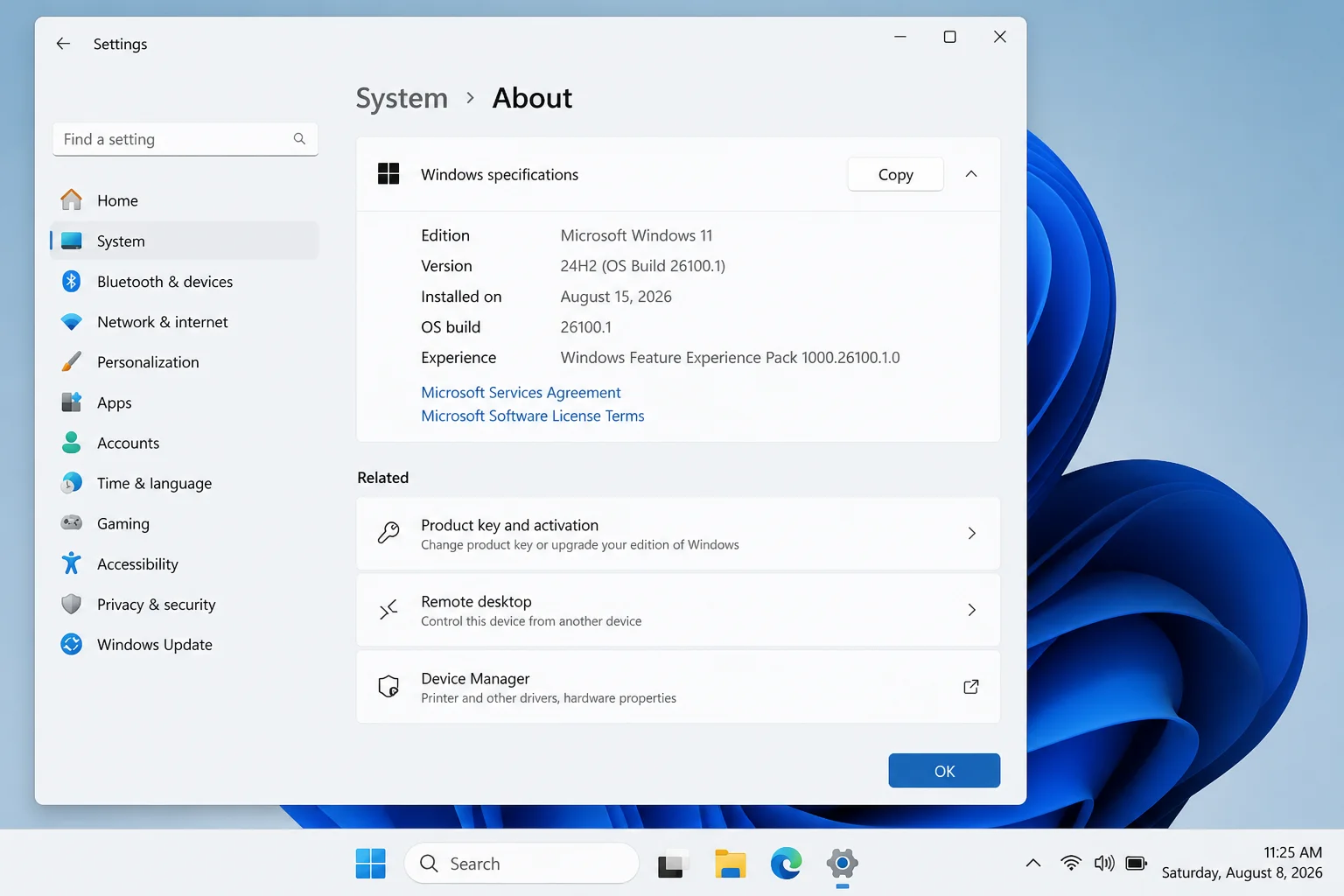Open Microsoft Services Agreement link

coord(521,393)
